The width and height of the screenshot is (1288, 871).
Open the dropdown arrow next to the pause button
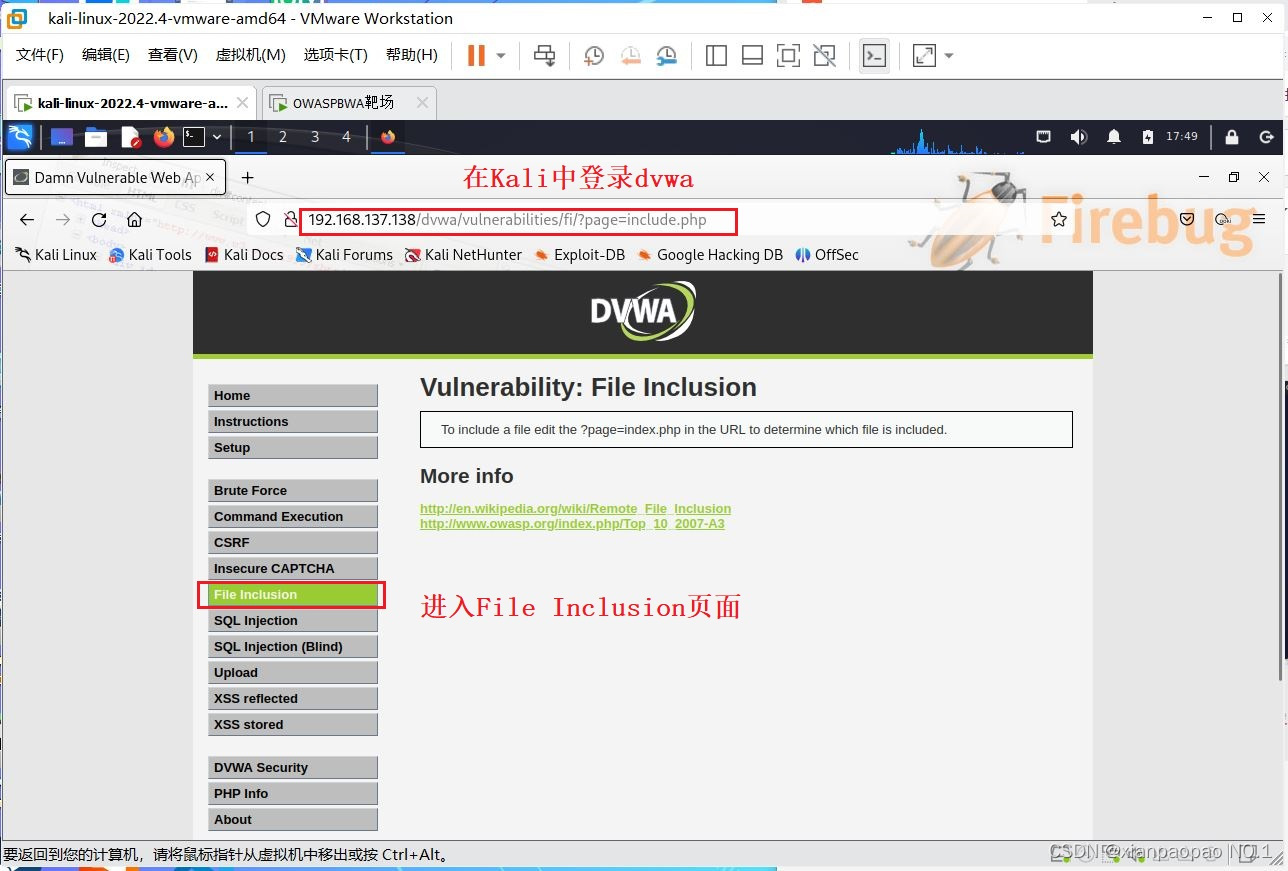(501, 56)
